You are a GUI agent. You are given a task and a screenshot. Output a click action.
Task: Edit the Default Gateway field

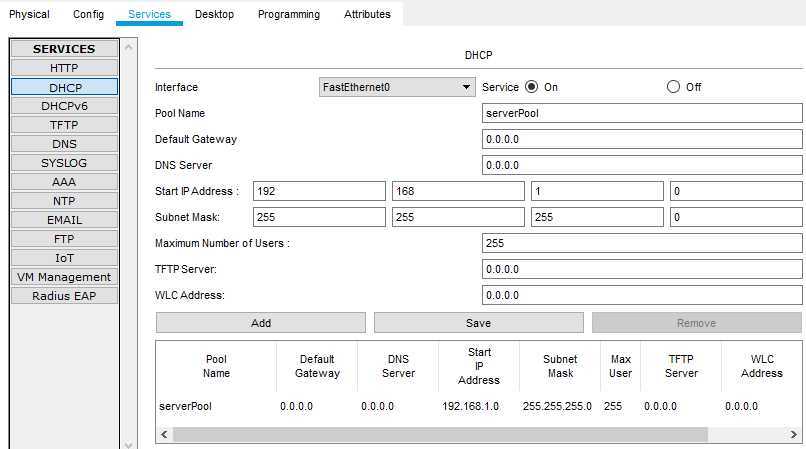(642, 139)
